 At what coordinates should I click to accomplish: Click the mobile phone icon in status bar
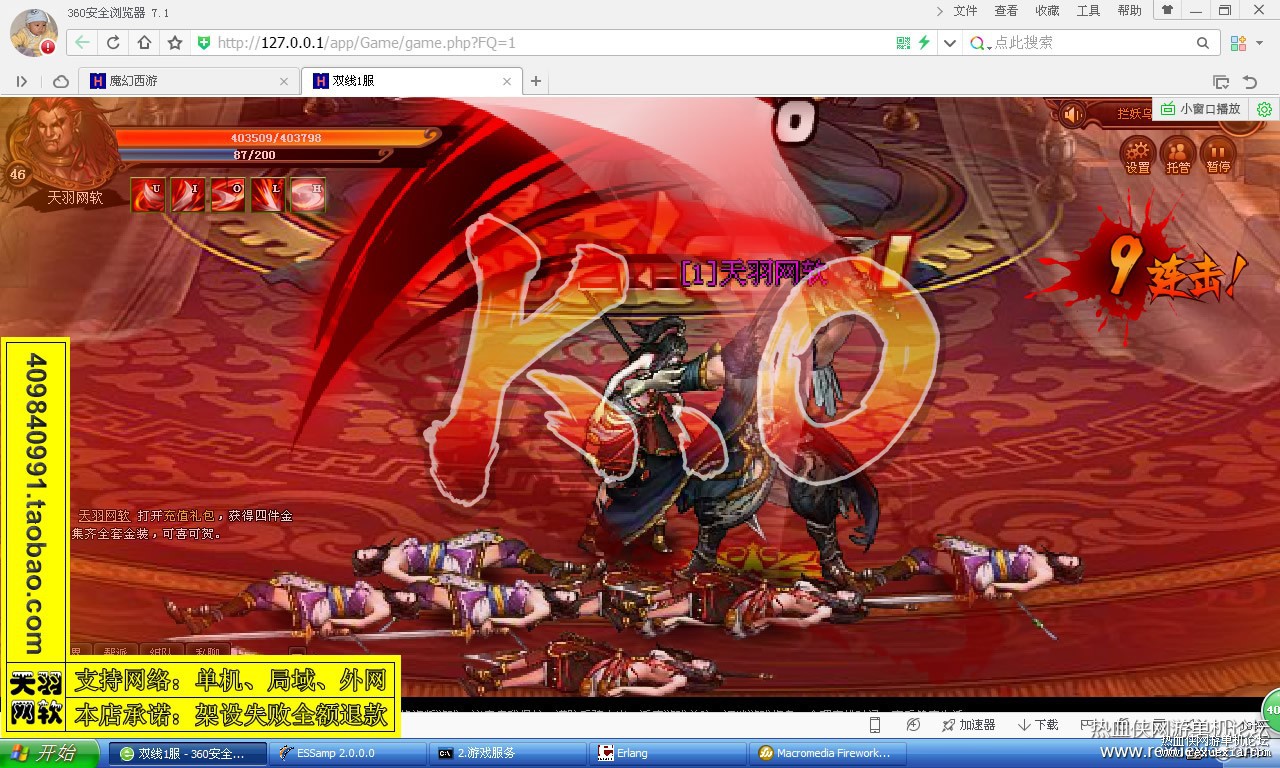click(x=875, y=725)
